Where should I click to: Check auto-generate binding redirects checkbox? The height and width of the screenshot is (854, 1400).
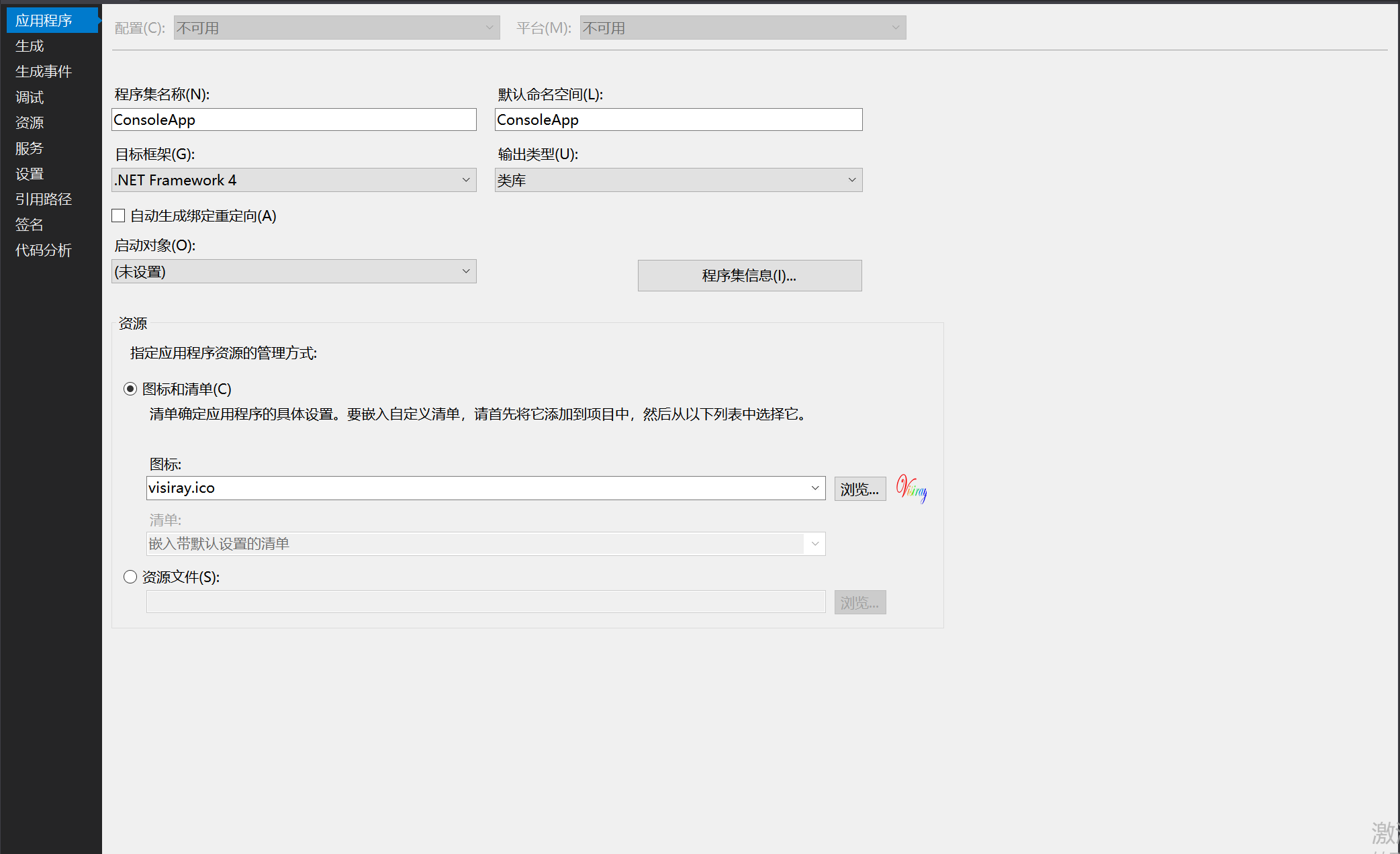click(119, 216)
